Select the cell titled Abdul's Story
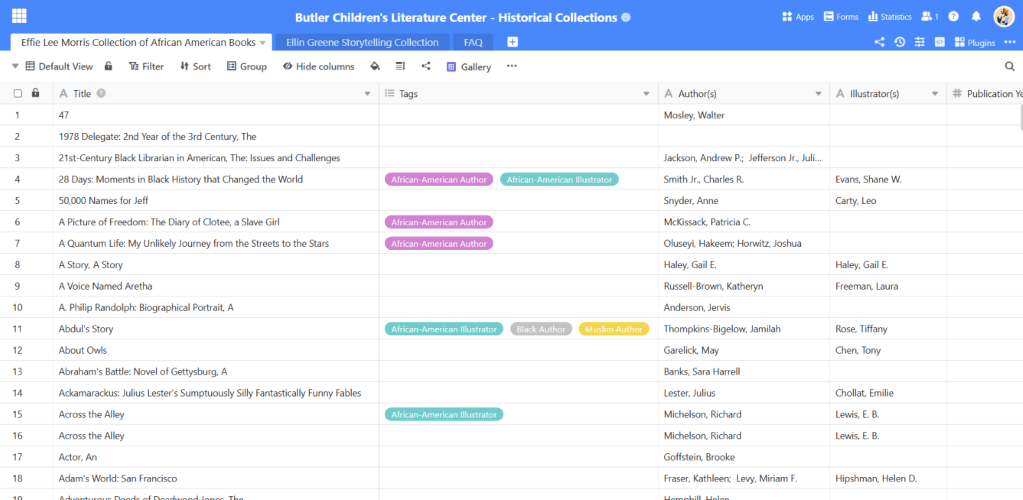Screen dimensions: 1023x500 point(86,329)
